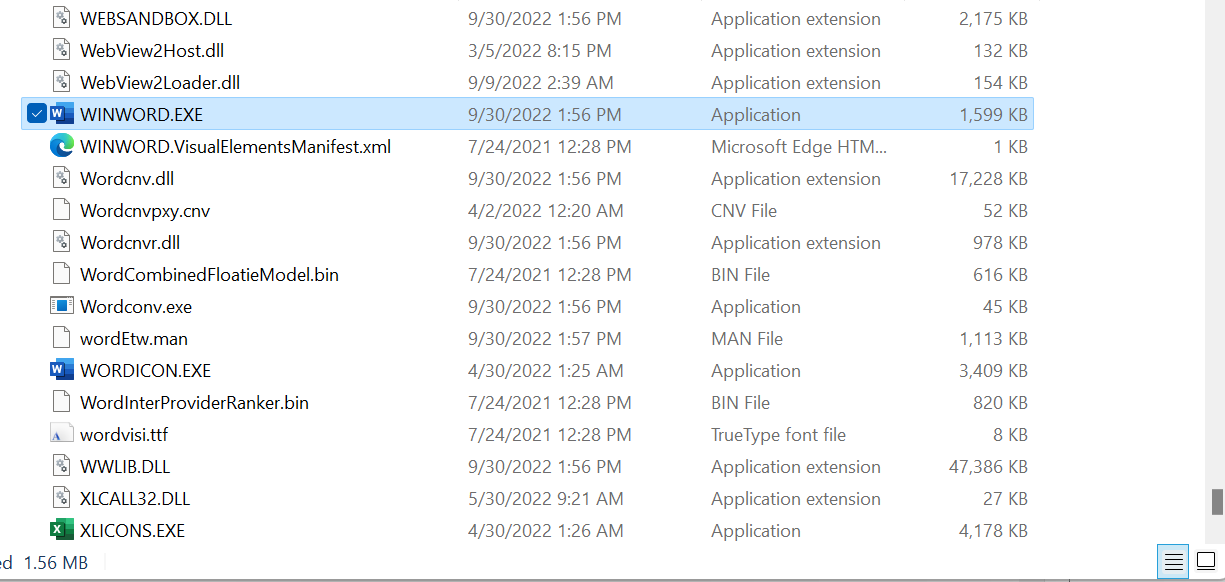Screen dimensions: 1225x582
Task: Select the file name WWLIB.DLL
Action: [x=125, y=467]
